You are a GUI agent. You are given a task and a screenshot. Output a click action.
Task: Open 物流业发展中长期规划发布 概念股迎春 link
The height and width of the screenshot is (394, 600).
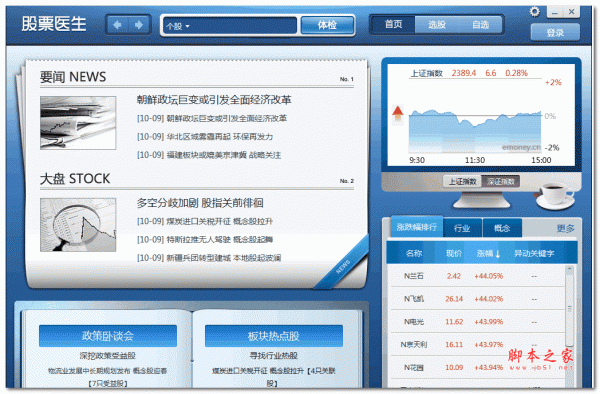[108, 371]
